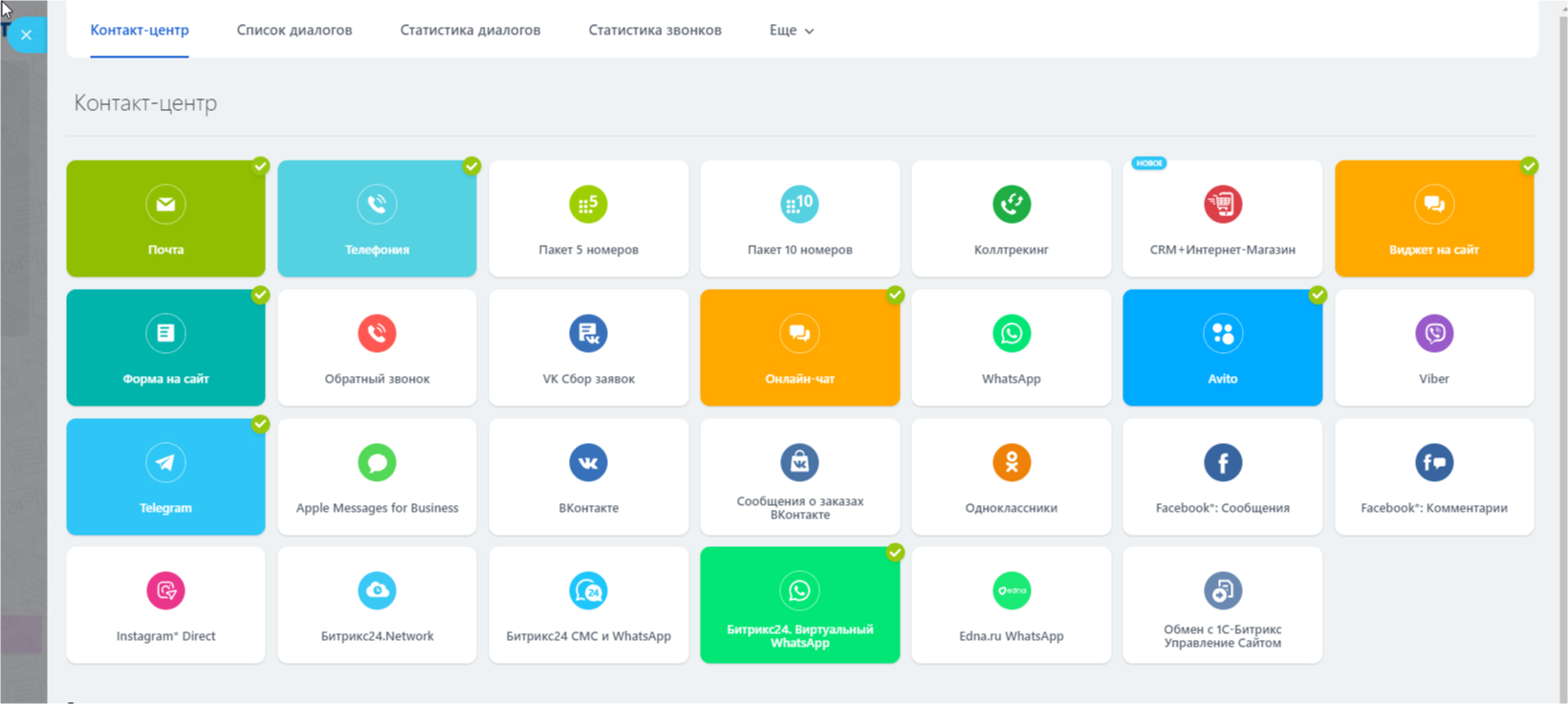The width and height of the screenshot is (1568, 704).
Task: Open the Telegram channel tile
Action: click(165, 476)
